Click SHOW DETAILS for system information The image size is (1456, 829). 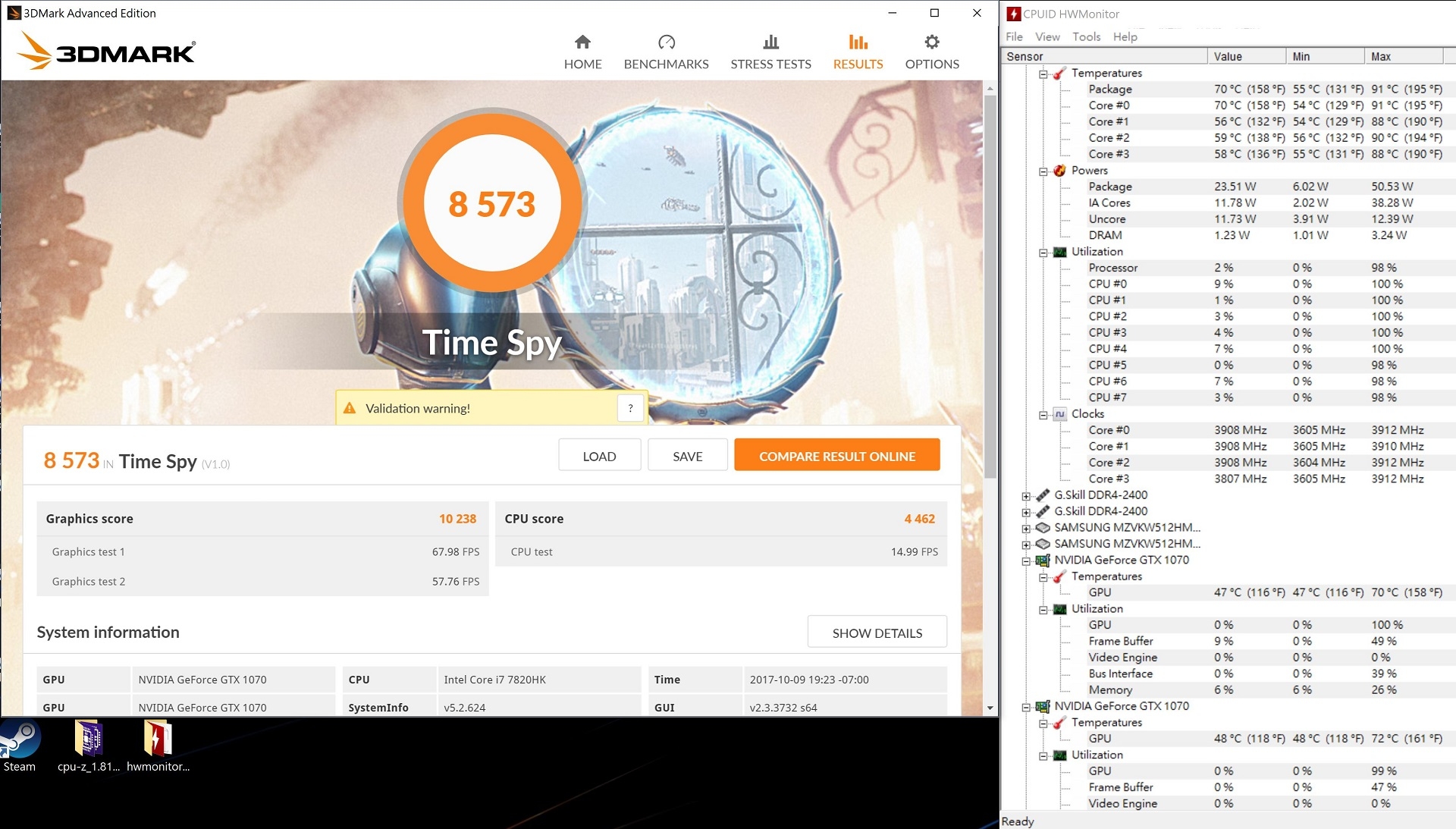(877, 633)
